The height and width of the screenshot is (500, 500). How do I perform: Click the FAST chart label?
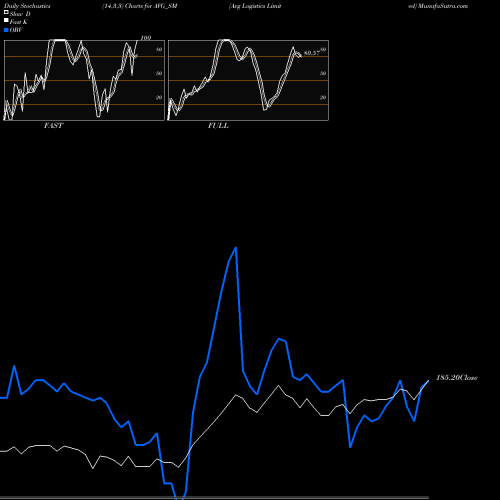(x=53, y=126)
